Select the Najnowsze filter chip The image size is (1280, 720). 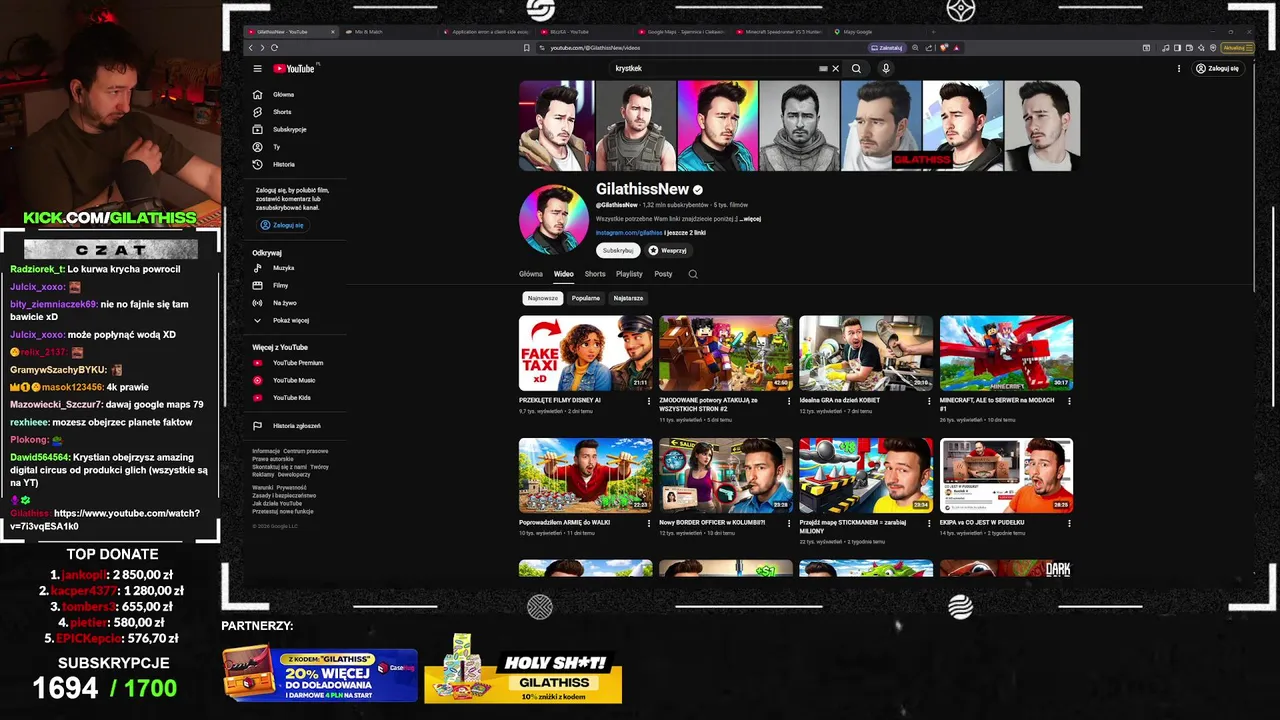click(x=543, y=298)
